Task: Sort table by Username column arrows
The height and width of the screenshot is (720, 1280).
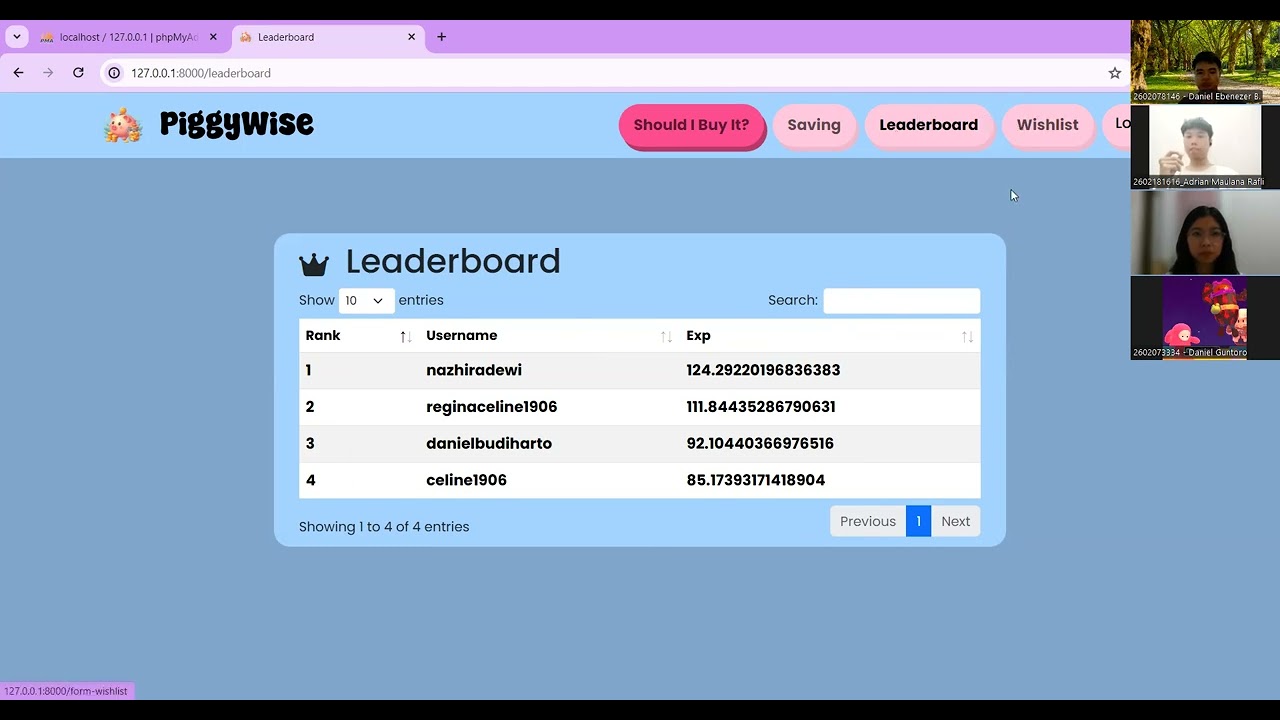Action: 666,337
